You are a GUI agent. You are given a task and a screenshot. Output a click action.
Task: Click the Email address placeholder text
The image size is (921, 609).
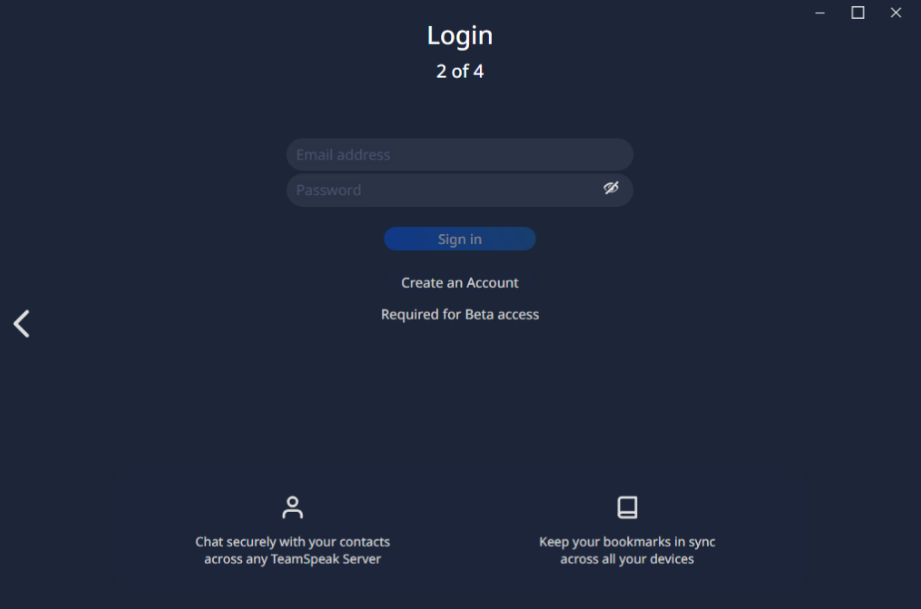tap(343, 155)
